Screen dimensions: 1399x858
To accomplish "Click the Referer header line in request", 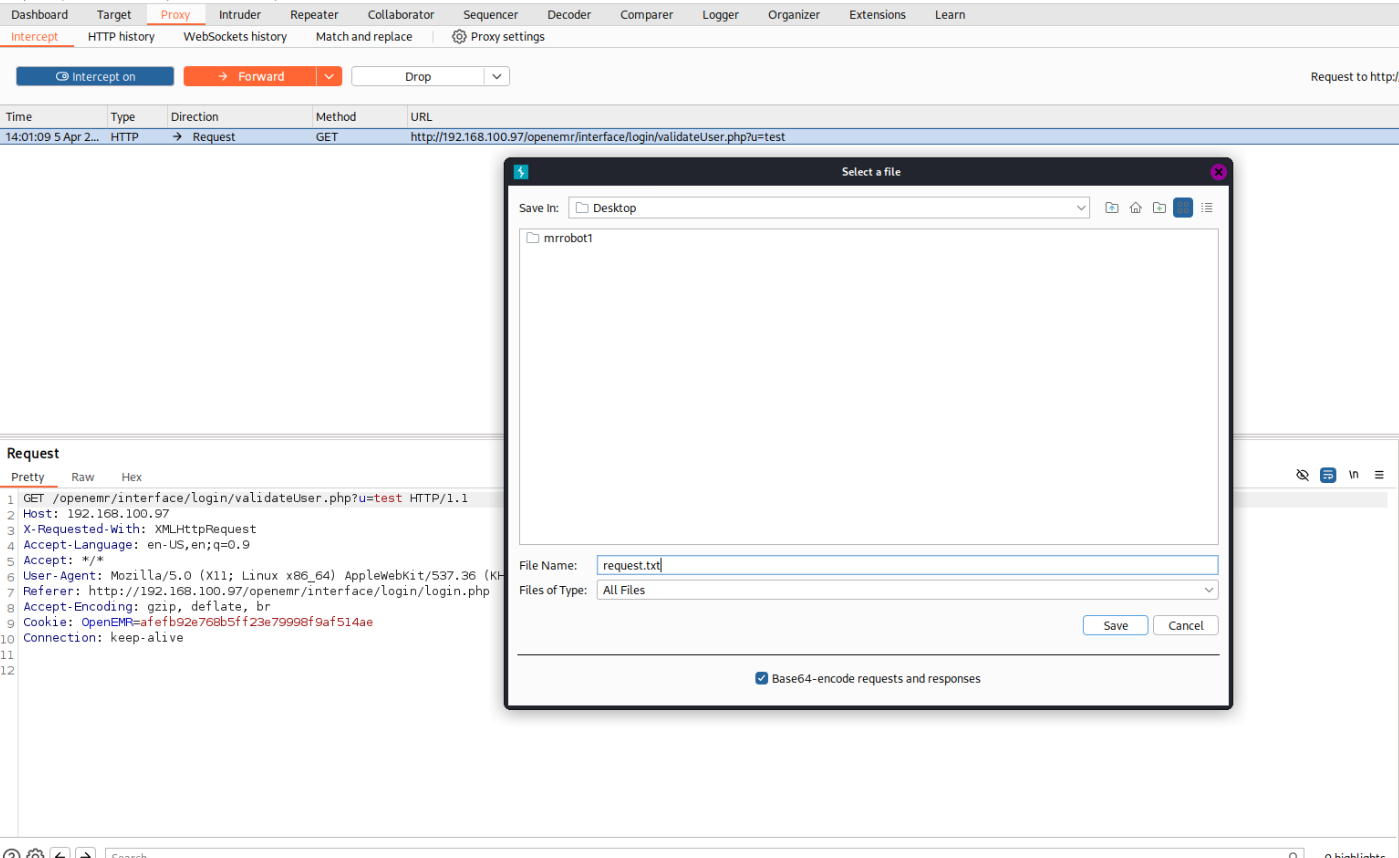I will tap(256, 591).
